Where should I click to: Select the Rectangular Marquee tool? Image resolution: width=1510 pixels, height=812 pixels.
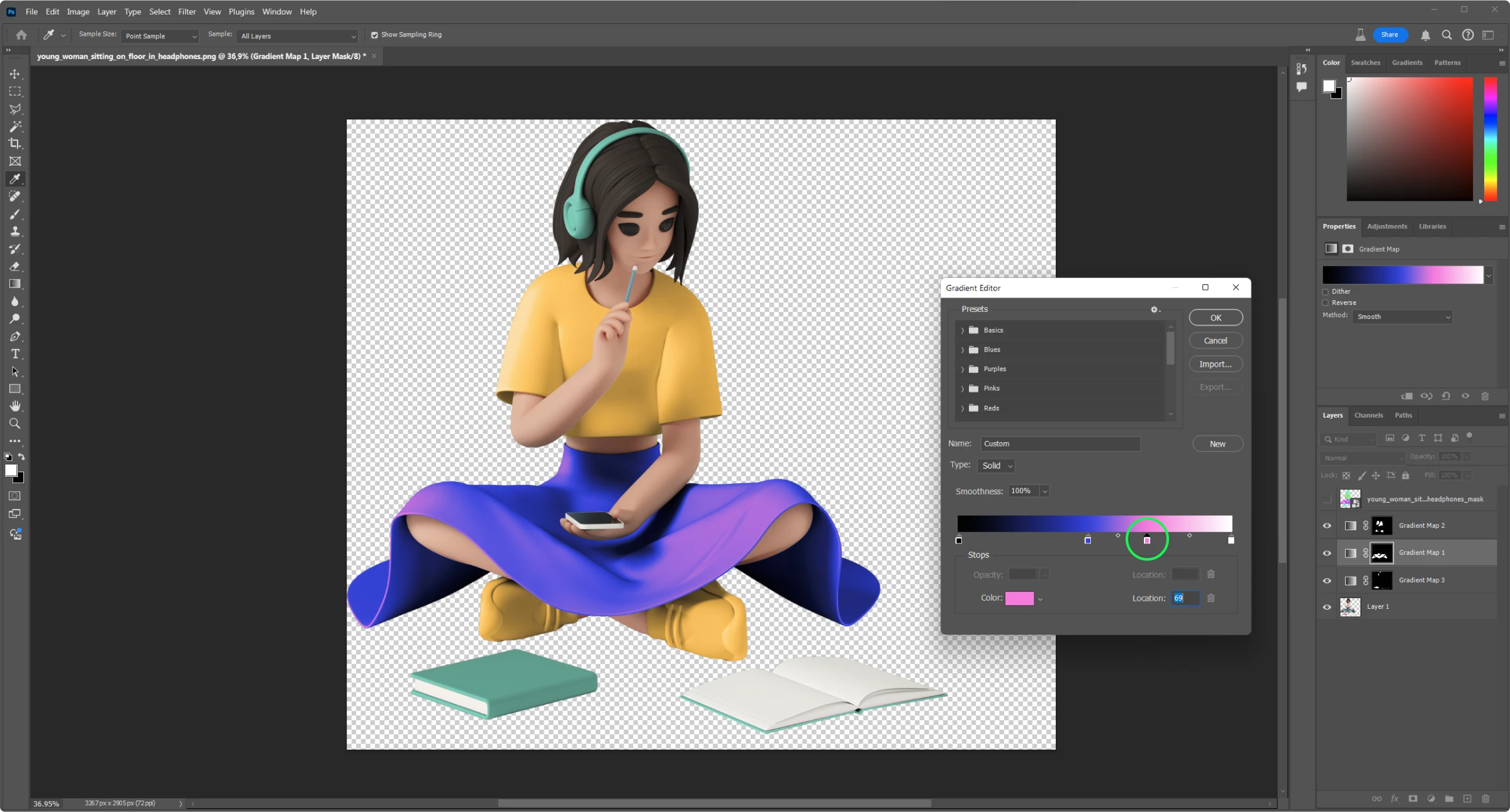tap(15, 91)
